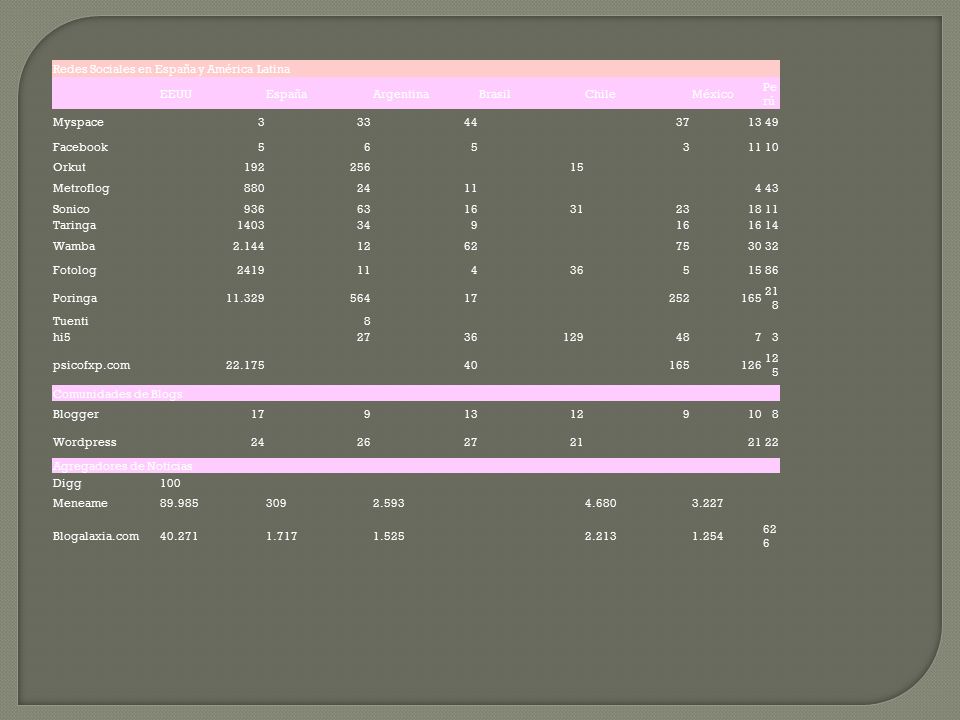Click the 'Comunidades de Blogs' section header

pos(118,394)
